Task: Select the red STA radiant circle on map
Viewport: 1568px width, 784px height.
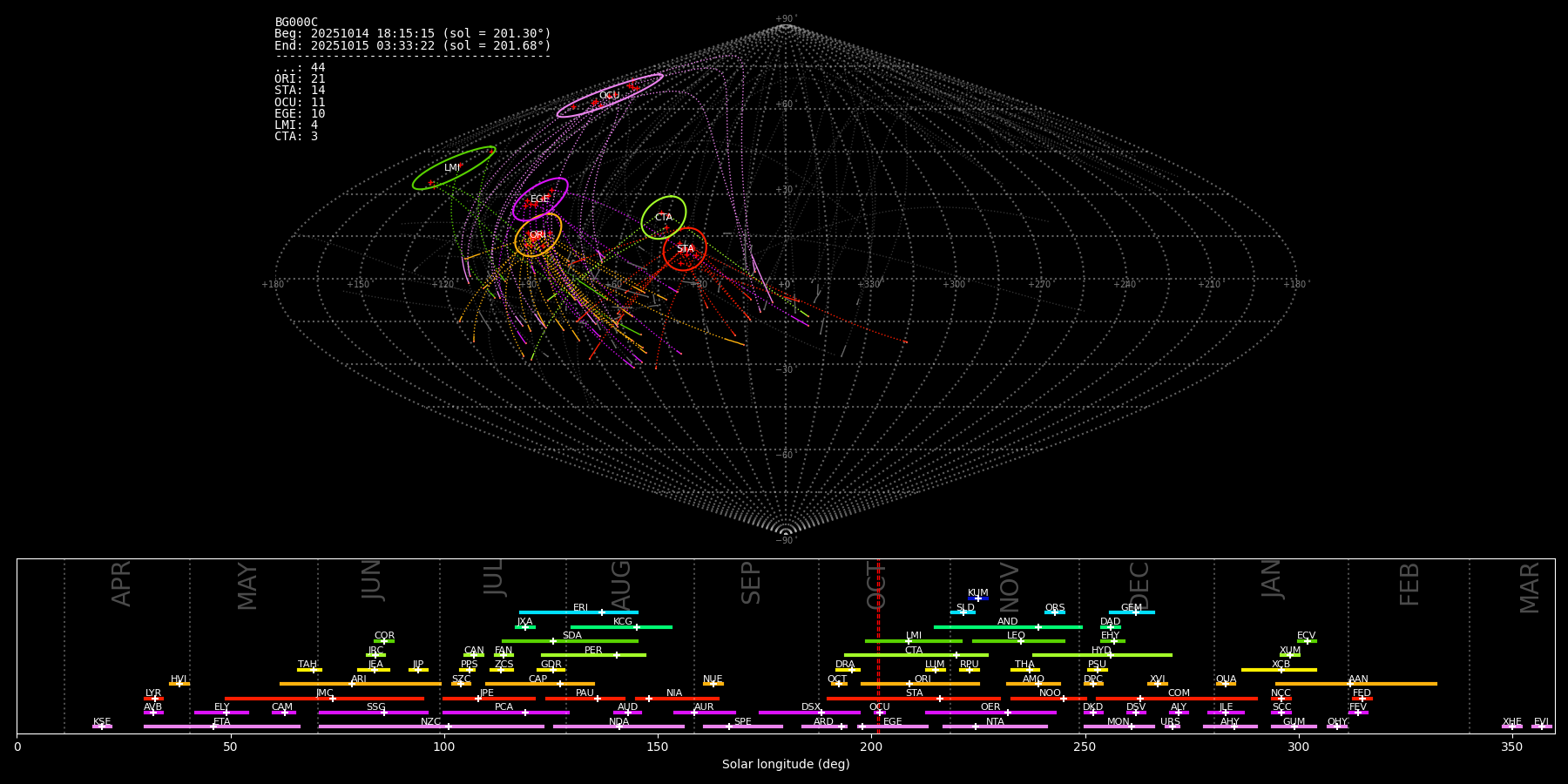Action: click(685, 249)
